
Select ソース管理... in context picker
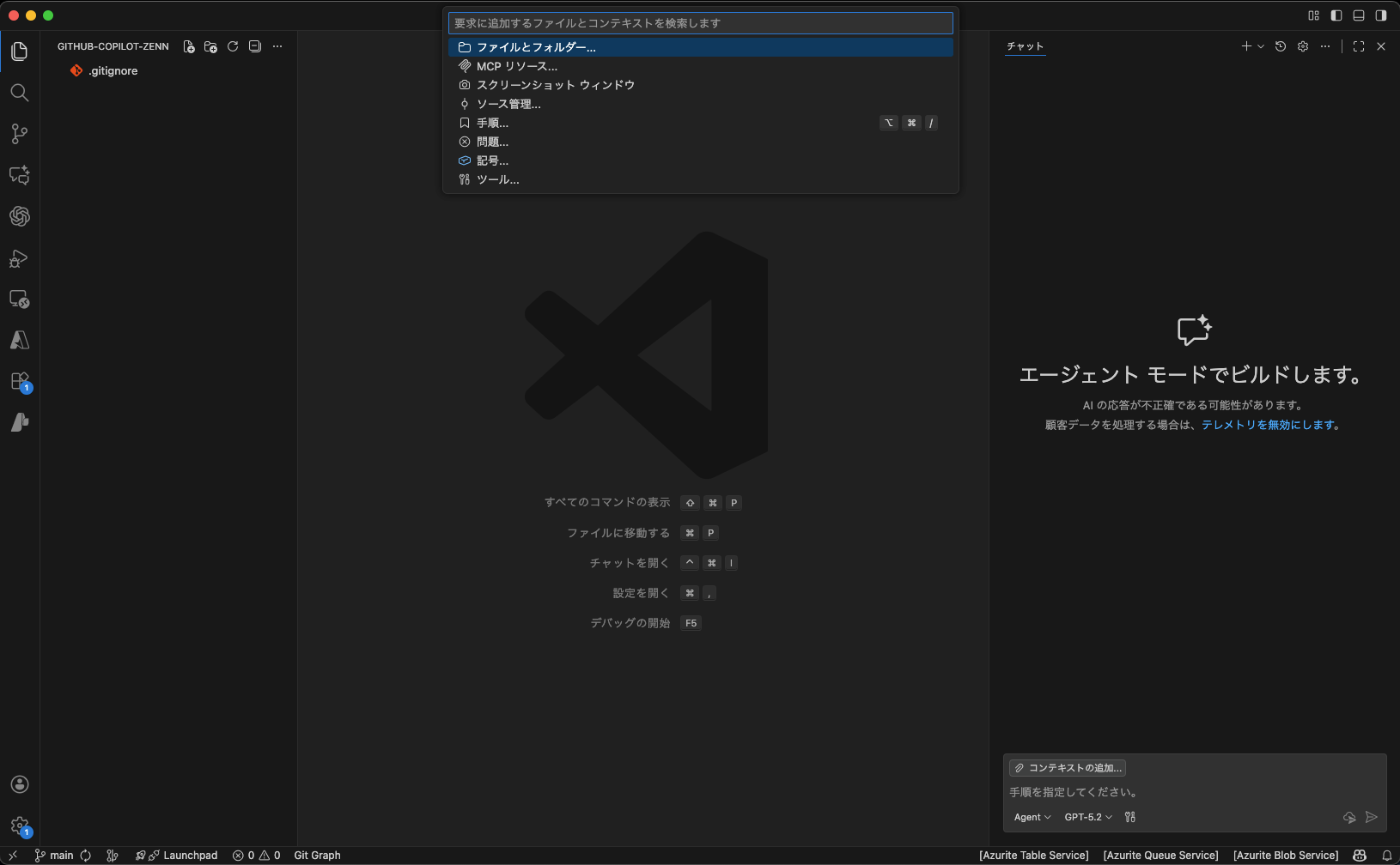pos(700,104)
